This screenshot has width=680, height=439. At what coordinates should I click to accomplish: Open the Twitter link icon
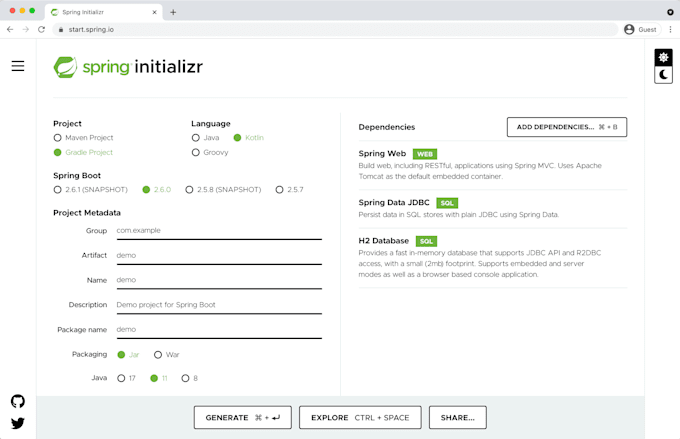pos(17,423)
